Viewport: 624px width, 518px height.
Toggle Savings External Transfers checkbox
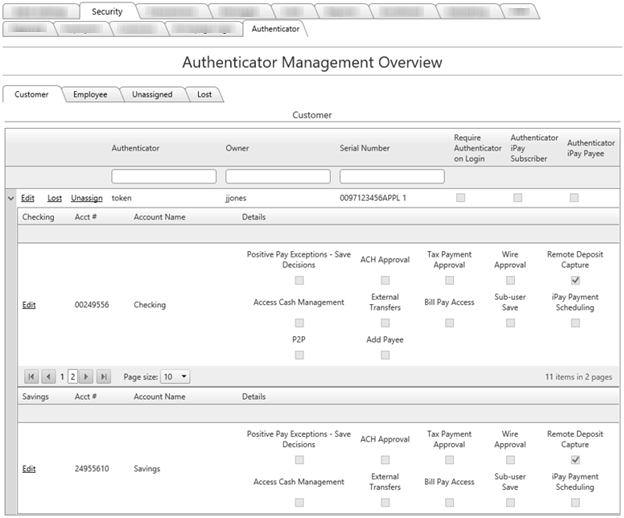pos(385,502)
